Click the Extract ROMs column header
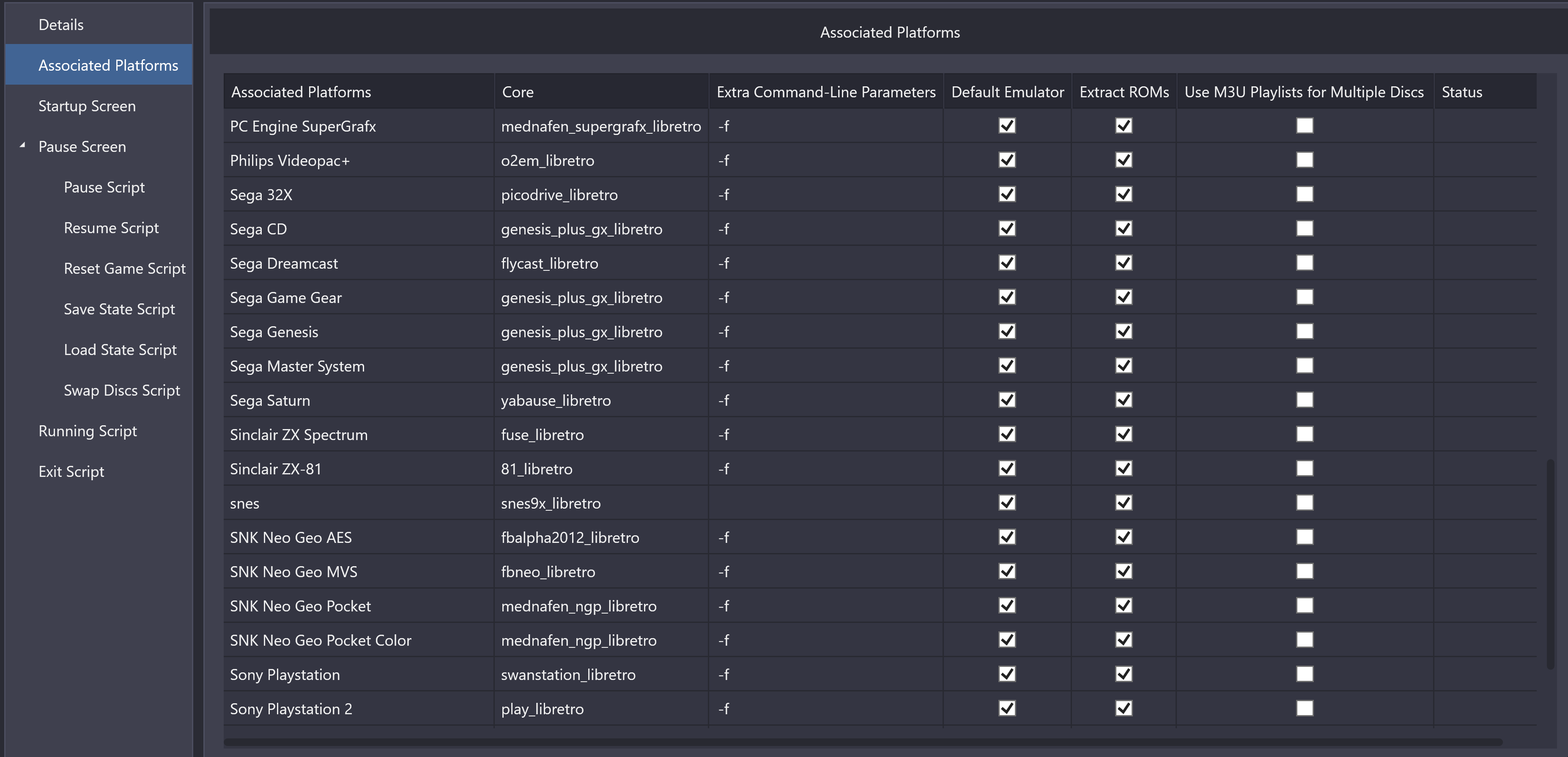 (x=1124, y=91)
